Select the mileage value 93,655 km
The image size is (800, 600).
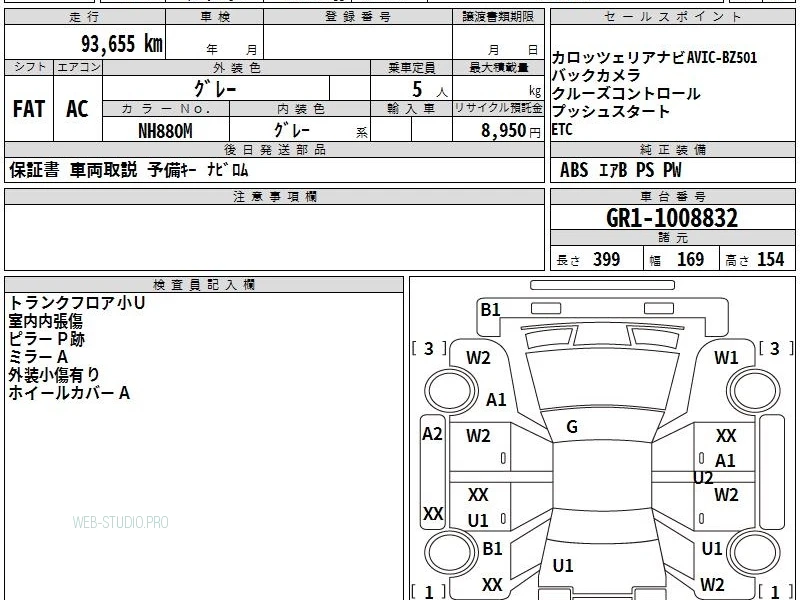pyautogui.click(x=122, y=44)
